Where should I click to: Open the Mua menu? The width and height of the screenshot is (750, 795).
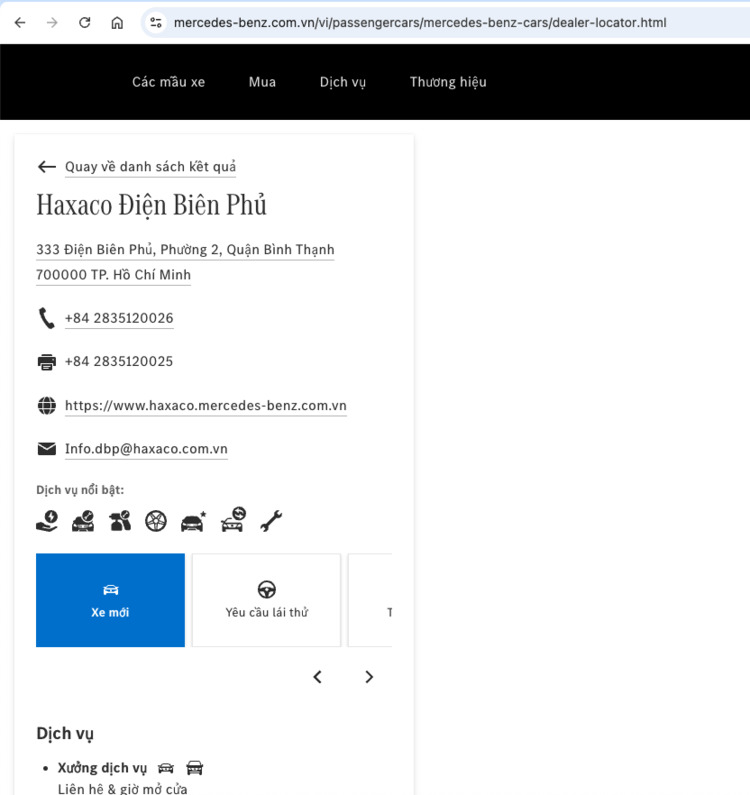coord(262,82)
